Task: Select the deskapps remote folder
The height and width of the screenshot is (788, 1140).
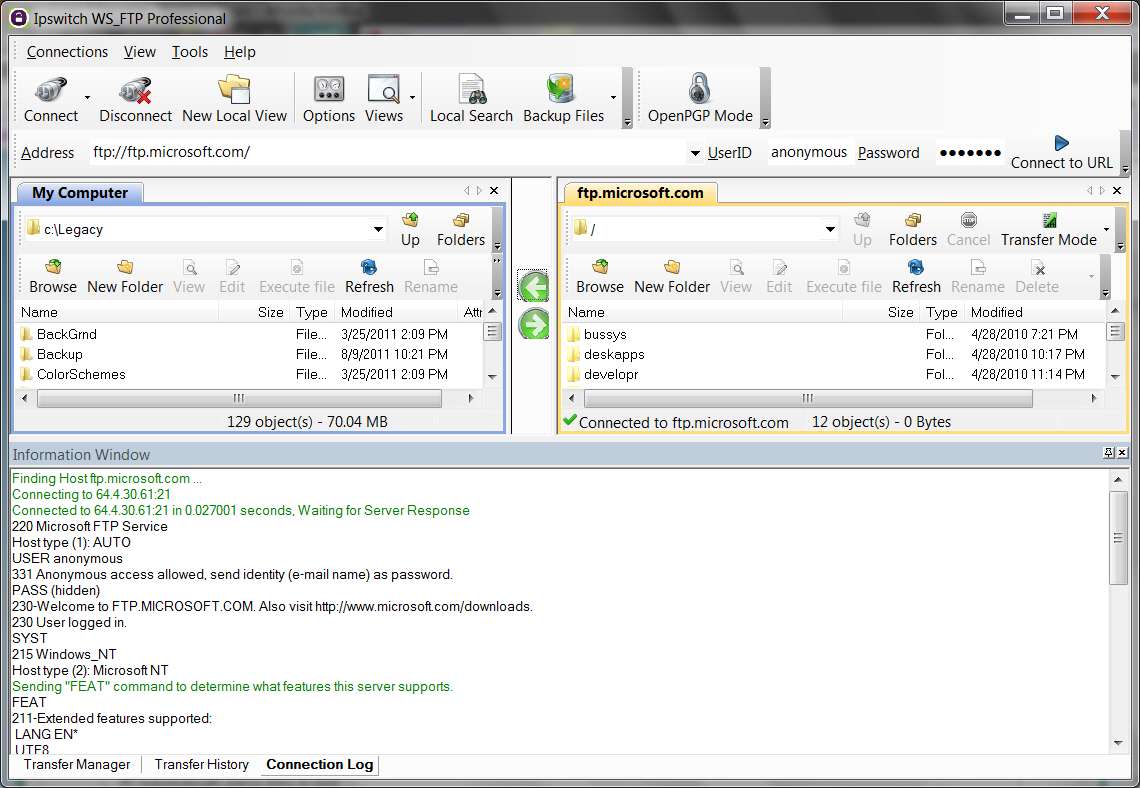Action: [835, 355]
